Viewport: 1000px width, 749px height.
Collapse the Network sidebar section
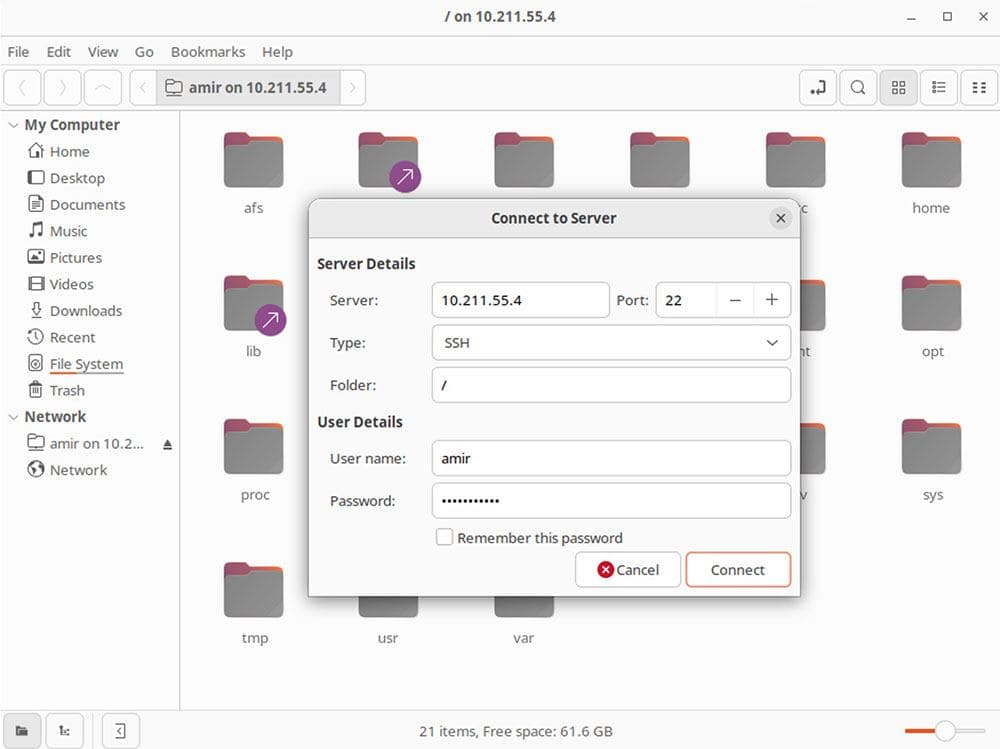pos(13,417)
